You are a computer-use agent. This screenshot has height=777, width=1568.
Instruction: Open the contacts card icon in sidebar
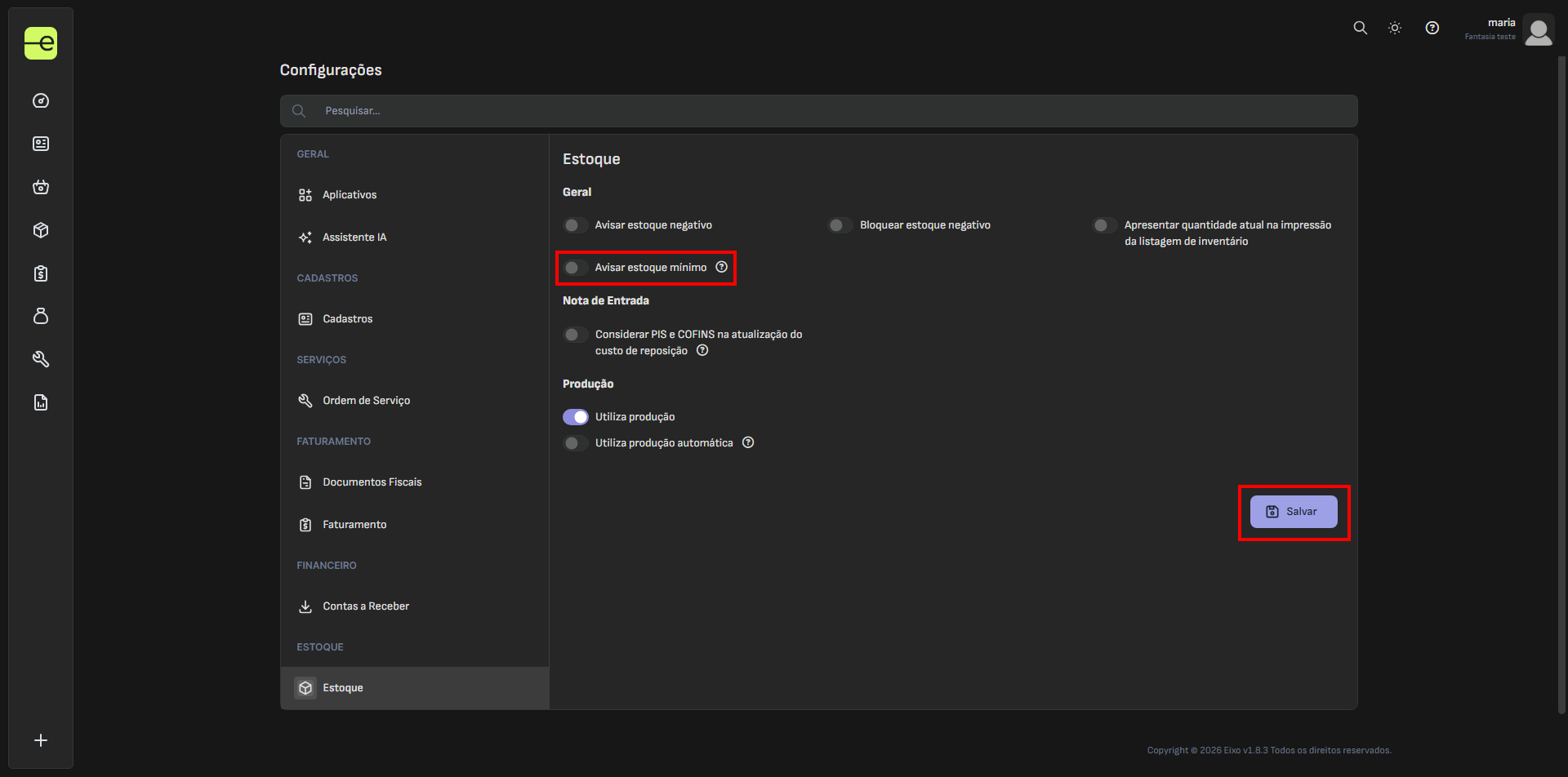(x=41, y=144)
